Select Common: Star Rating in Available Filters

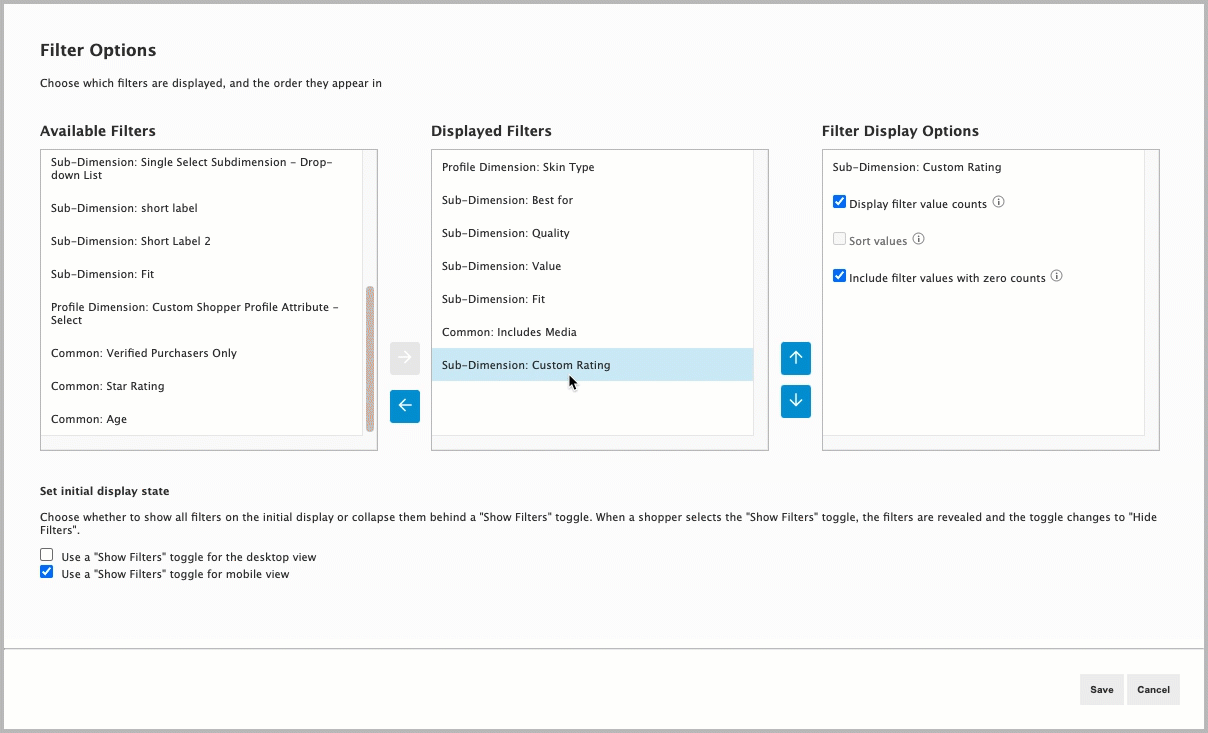coord(107,386)
